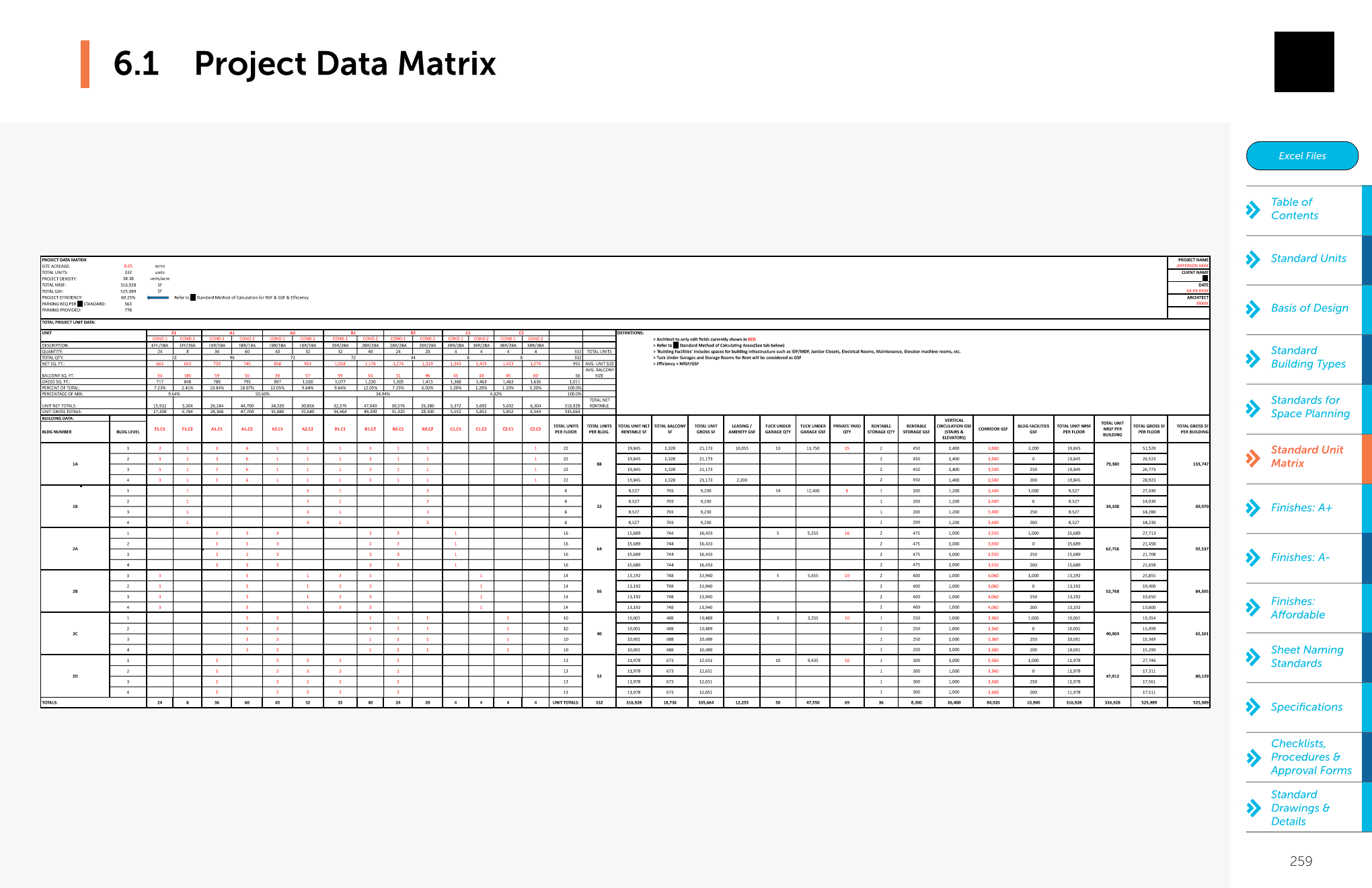The height and width of the screenshot is (888, 1372).
Task: Click the chevron icon beside Table of Contents
Action: [1252, 209]
